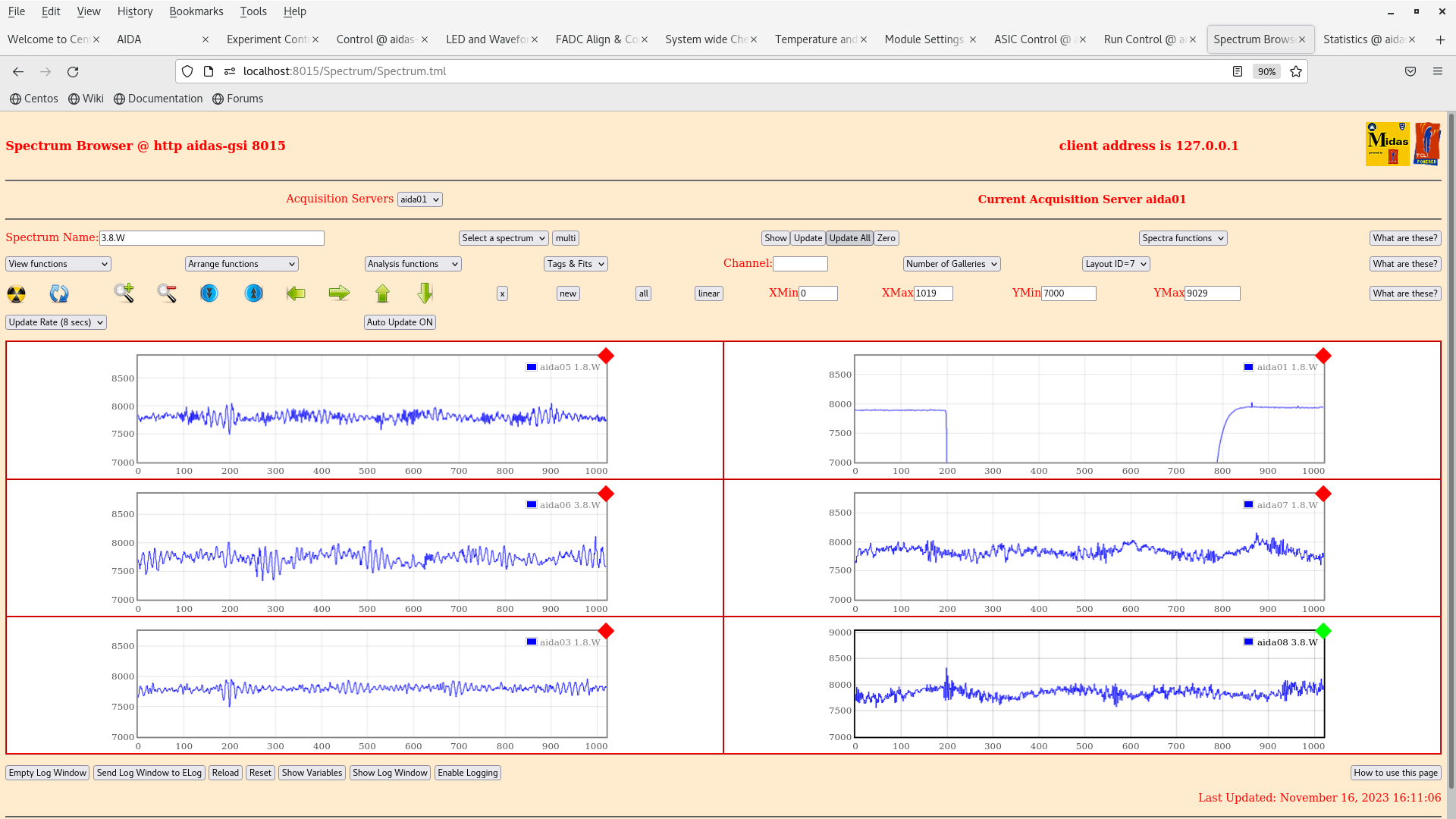Toggle the green diamond on aida08 plot
Screen dimensions: 1456x819
pyautogui.click(x=1323, y=631)
